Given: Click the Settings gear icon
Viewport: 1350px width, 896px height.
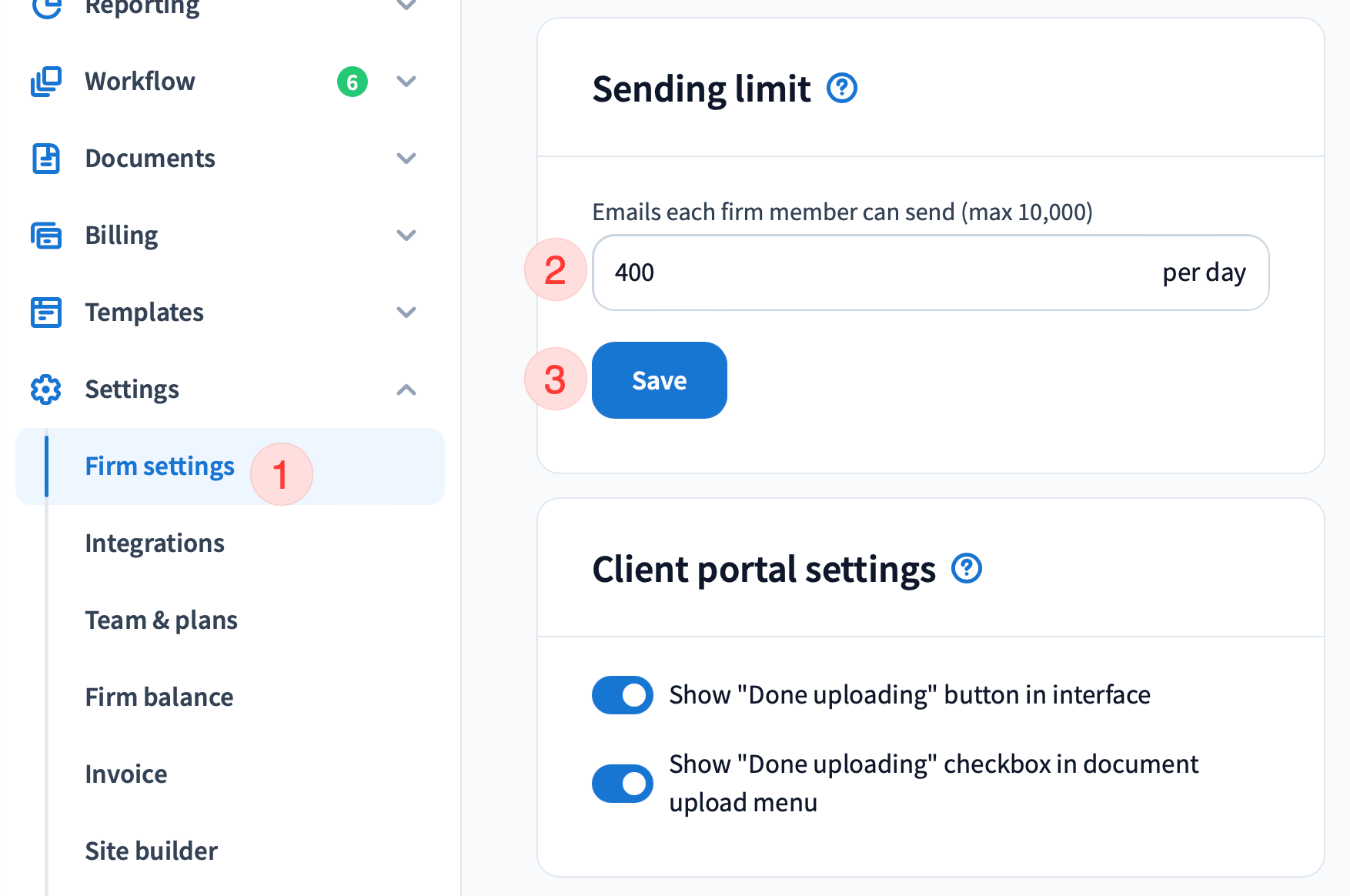Looking at the screenshot, I should [46, 389].
